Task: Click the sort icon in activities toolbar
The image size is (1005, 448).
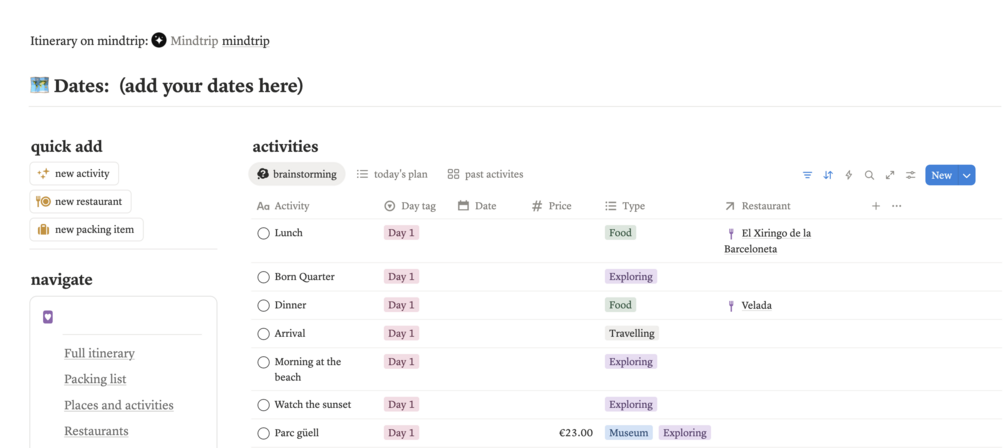Action: pyautogui.click(x=828, y=175)
